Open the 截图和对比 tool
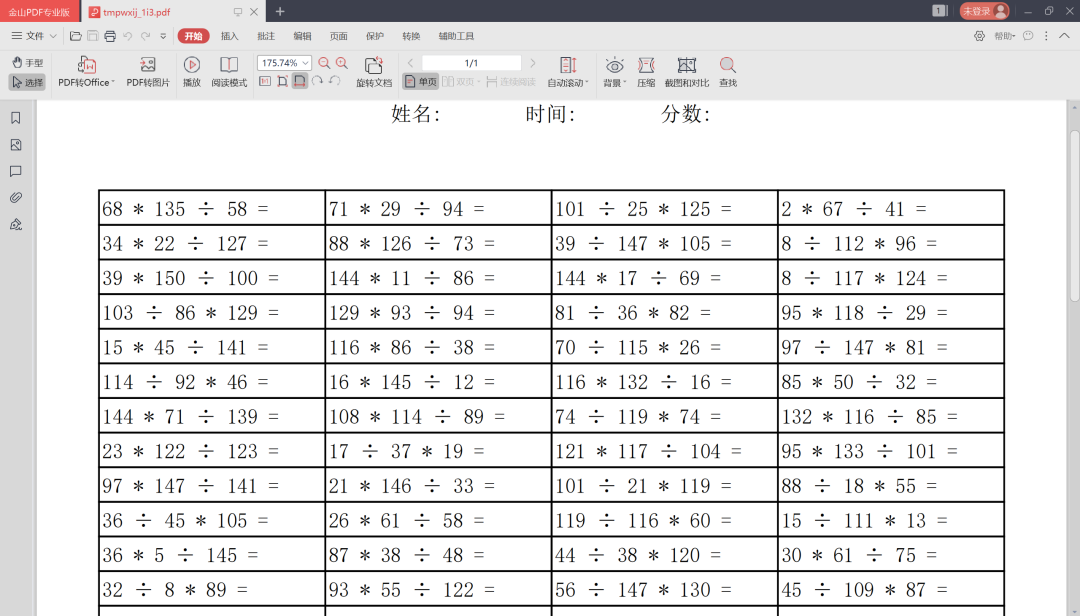This screenshot has width=1080, height=616. point(687,66)
